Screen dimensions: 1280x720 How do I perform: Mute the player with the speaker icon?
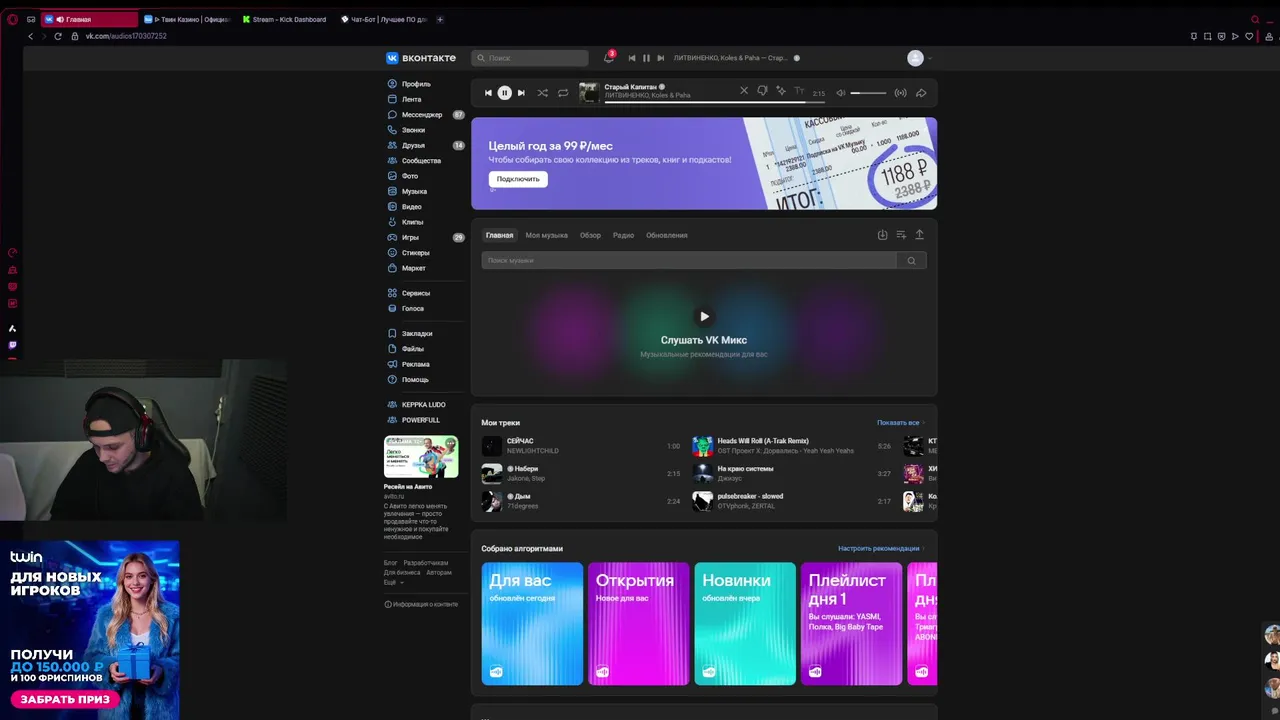click(x=841, y=93)
